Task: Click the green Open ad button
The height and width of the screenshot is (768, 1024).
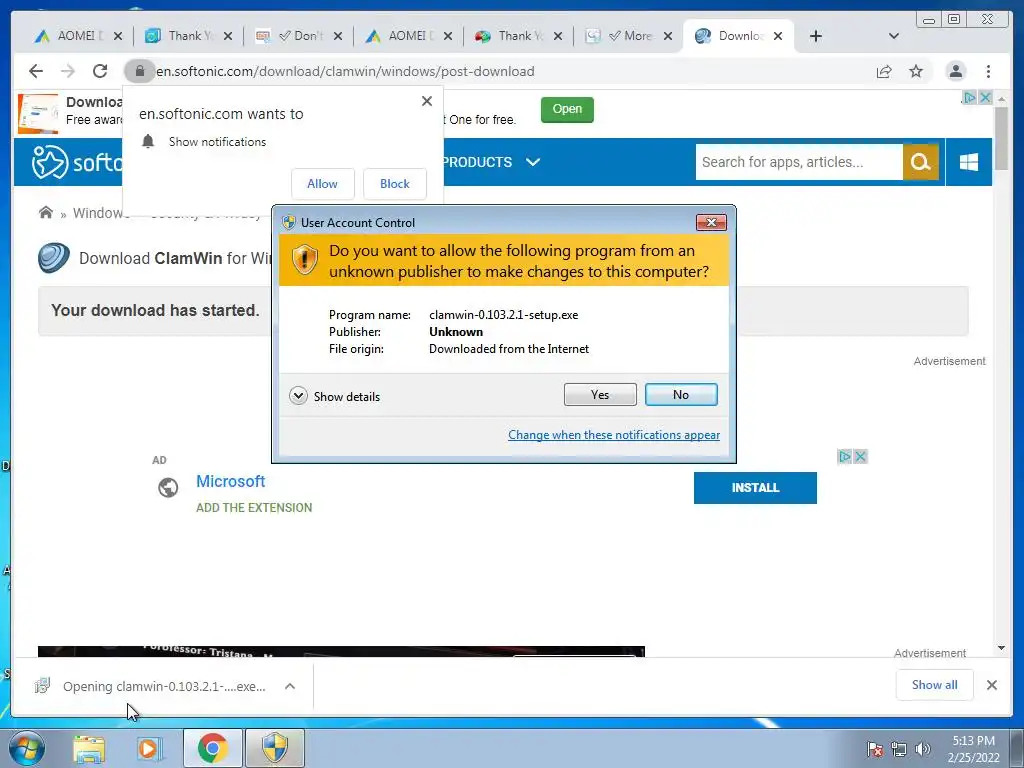Action: coord(567,109)
